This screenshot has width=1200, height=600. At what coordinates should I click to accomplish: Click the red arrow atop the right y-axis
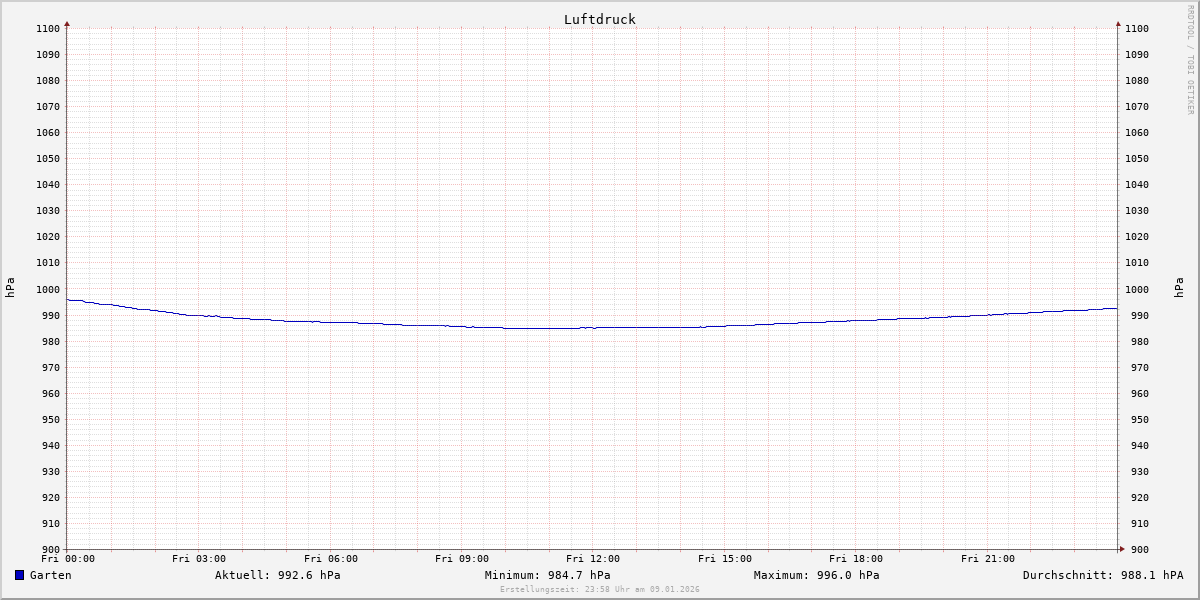pos(1118,23)
